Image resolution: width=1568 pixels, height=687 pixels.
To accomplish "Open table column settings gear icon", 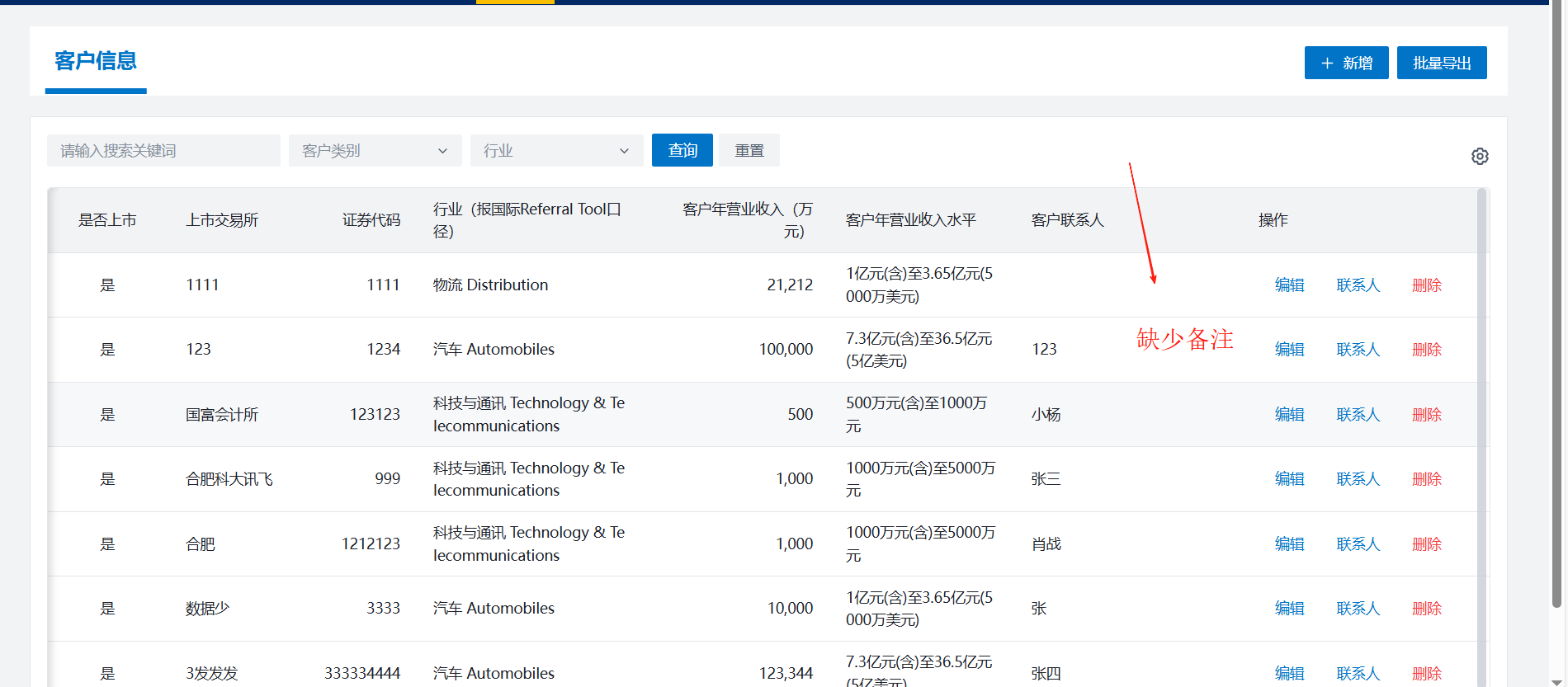I will pos(1479,157).
